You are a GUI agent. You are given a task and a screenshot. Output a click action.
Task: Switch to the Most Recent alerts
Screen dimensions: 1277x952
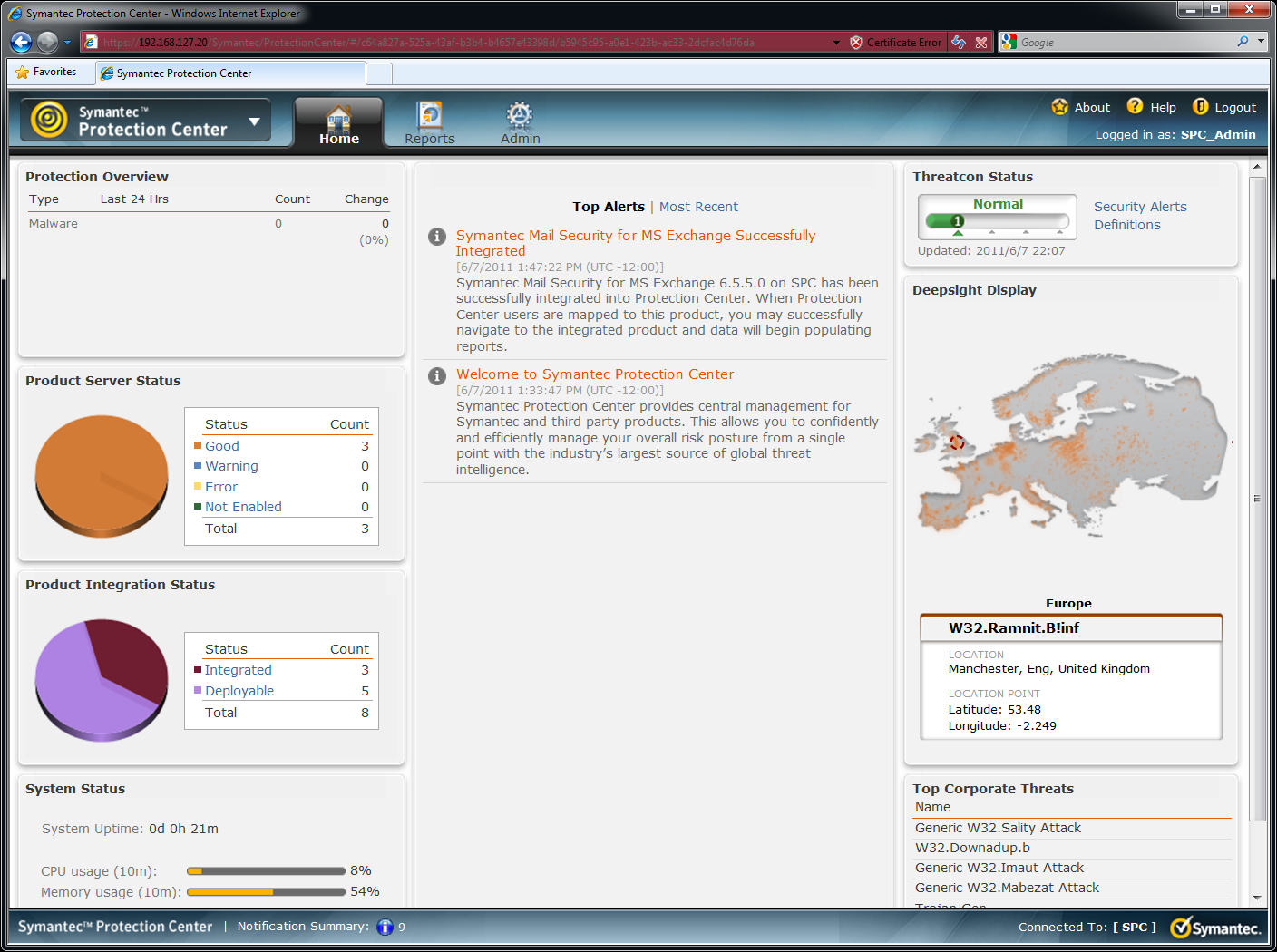tap(698, 207)
